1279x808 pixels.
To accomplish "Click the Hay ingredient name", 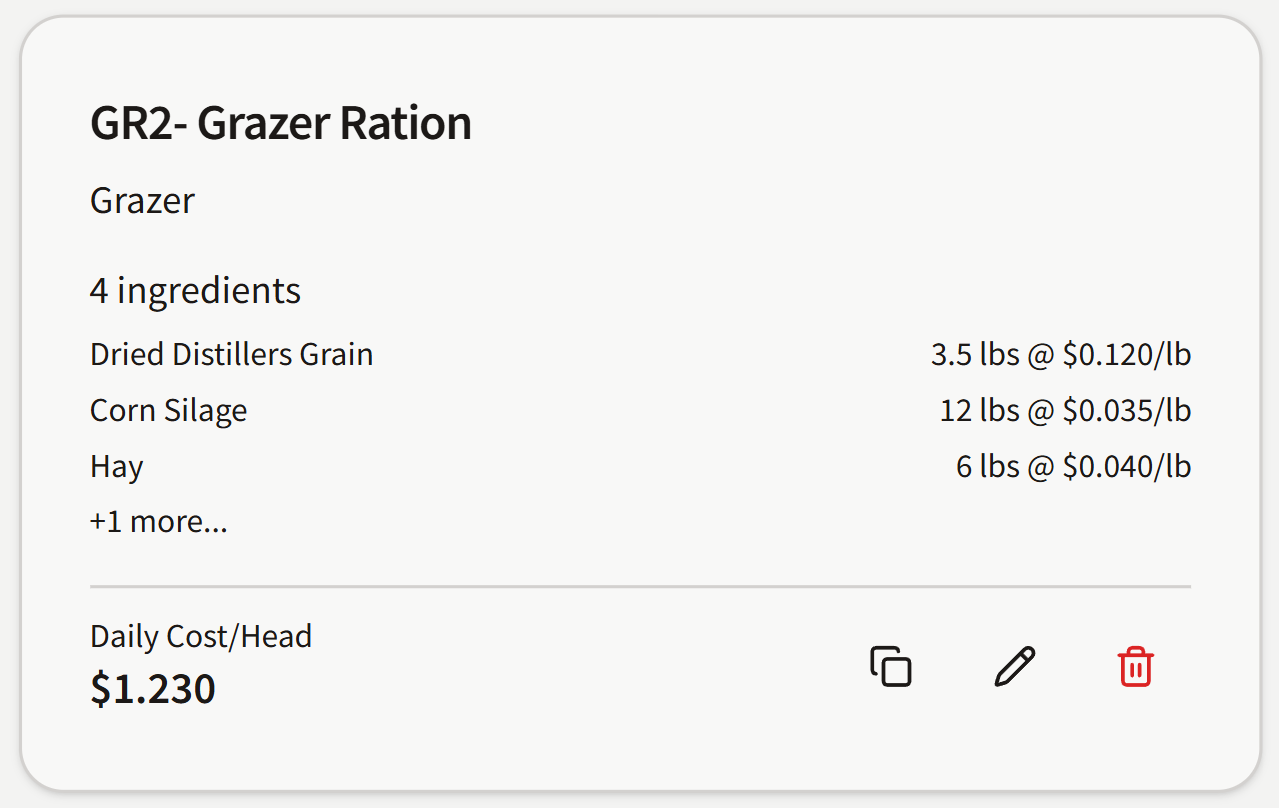I will pos(116,467).
